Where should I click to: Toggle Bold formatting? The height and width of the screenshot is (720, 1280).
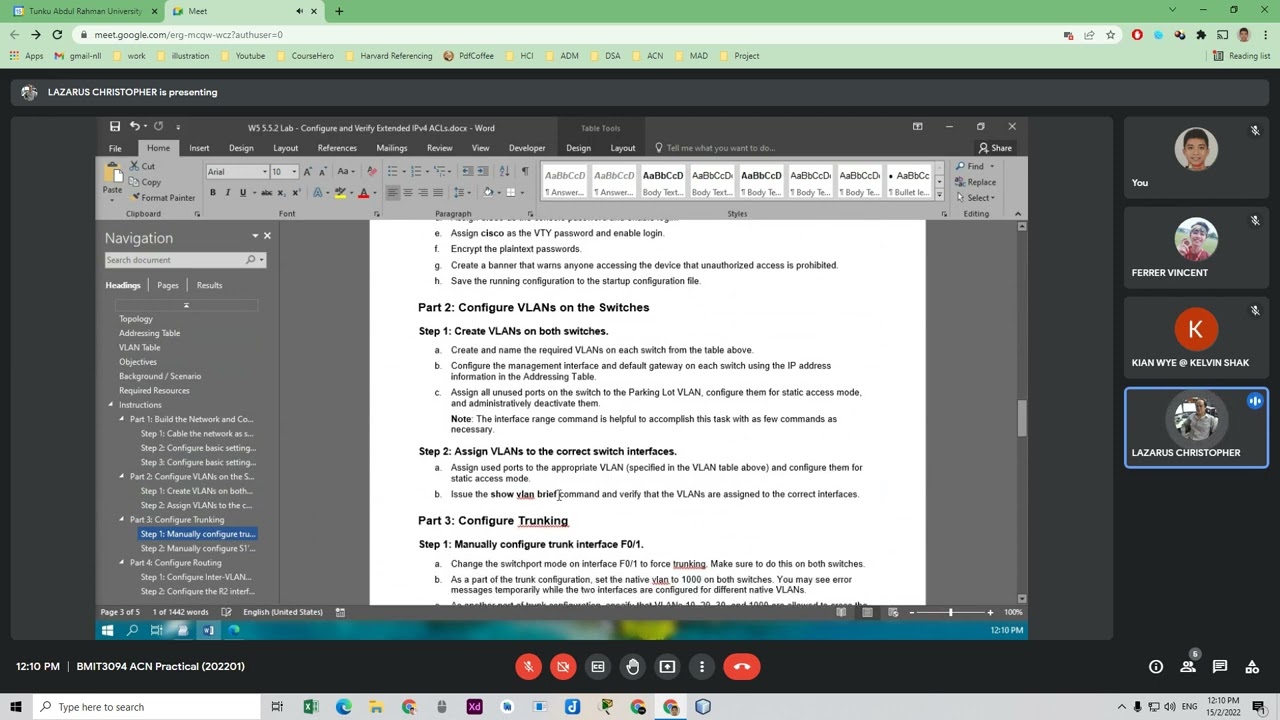pos(213,193)
